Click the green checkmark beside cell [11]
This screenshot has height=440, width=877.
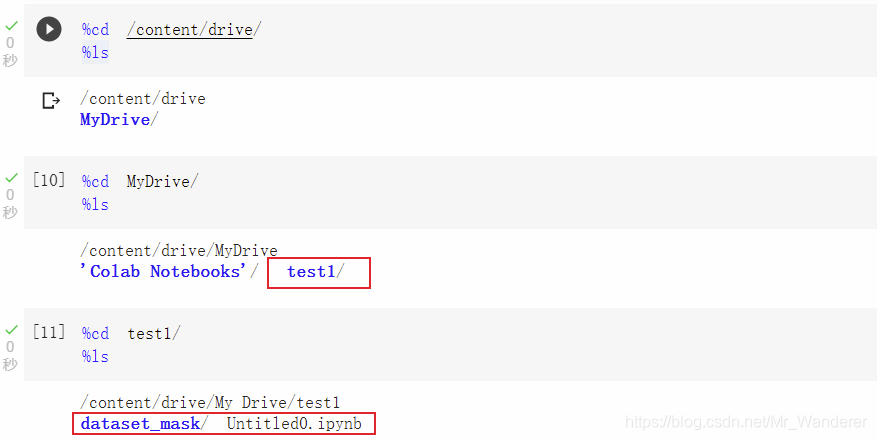(x=11, y=330)
